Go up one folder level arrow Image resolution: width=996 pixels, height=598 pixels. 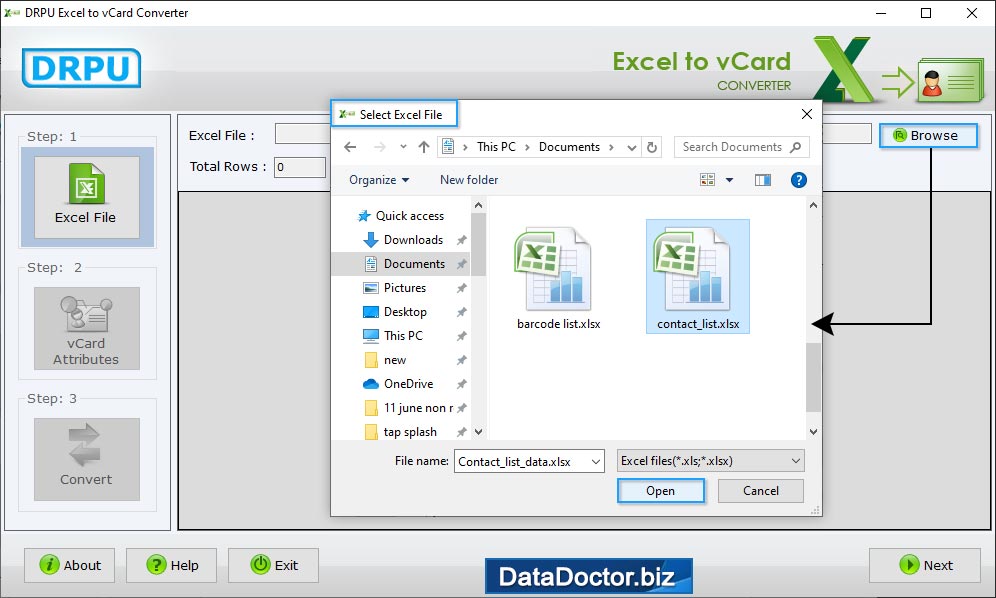point(424,147)
